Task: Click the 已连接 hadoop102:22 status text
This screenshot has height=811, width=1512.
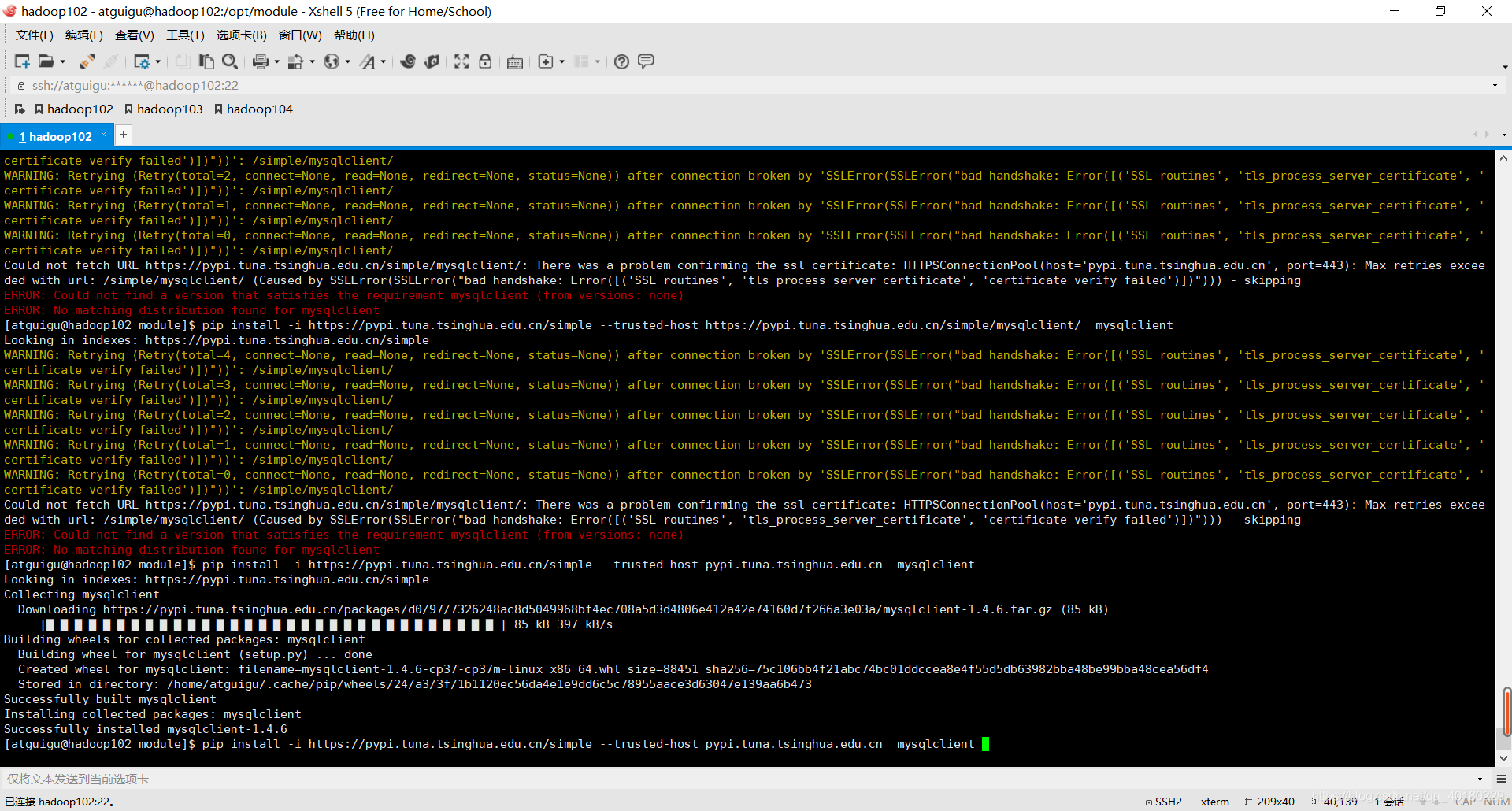Action: pos(59,802)
